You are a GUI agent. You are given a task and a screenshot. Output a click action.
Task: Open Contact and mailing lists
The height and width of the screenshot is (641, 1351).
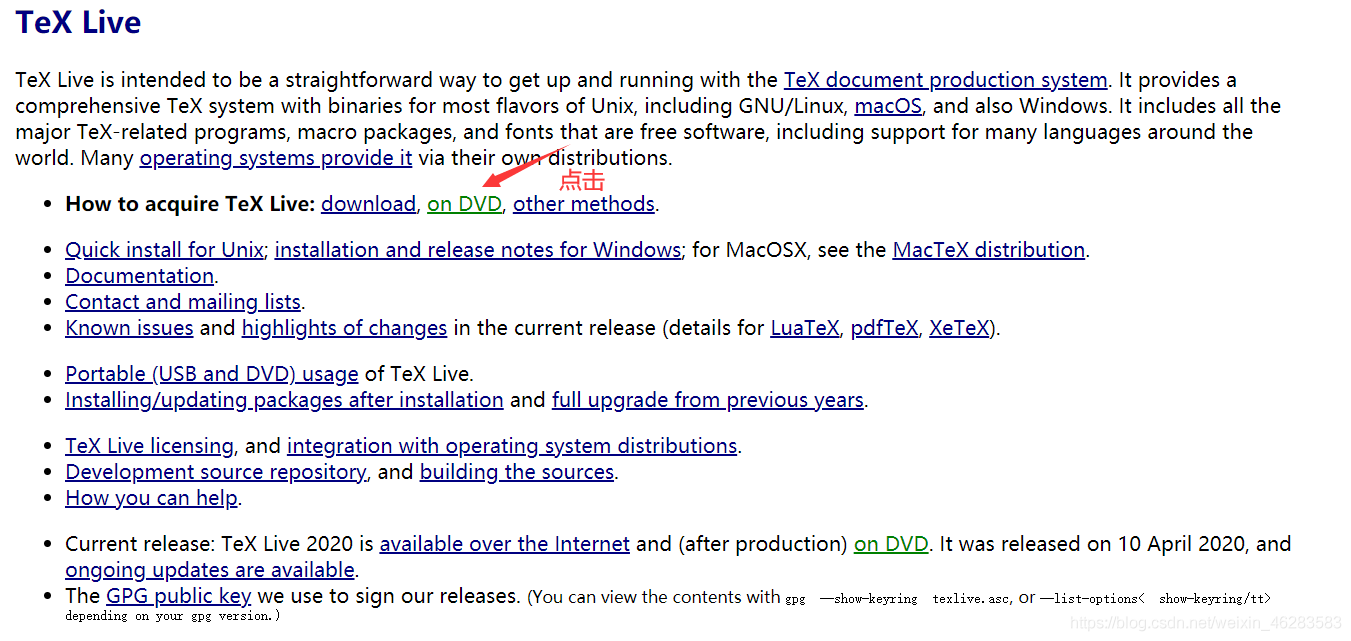(x=183, y=302)
